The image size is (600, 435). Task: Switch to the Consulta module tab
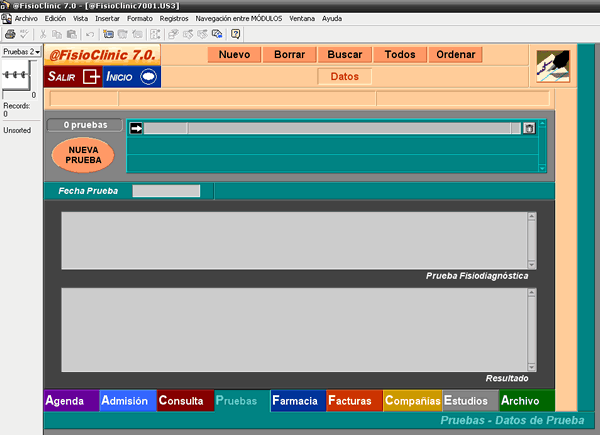[x=185, y=401]
